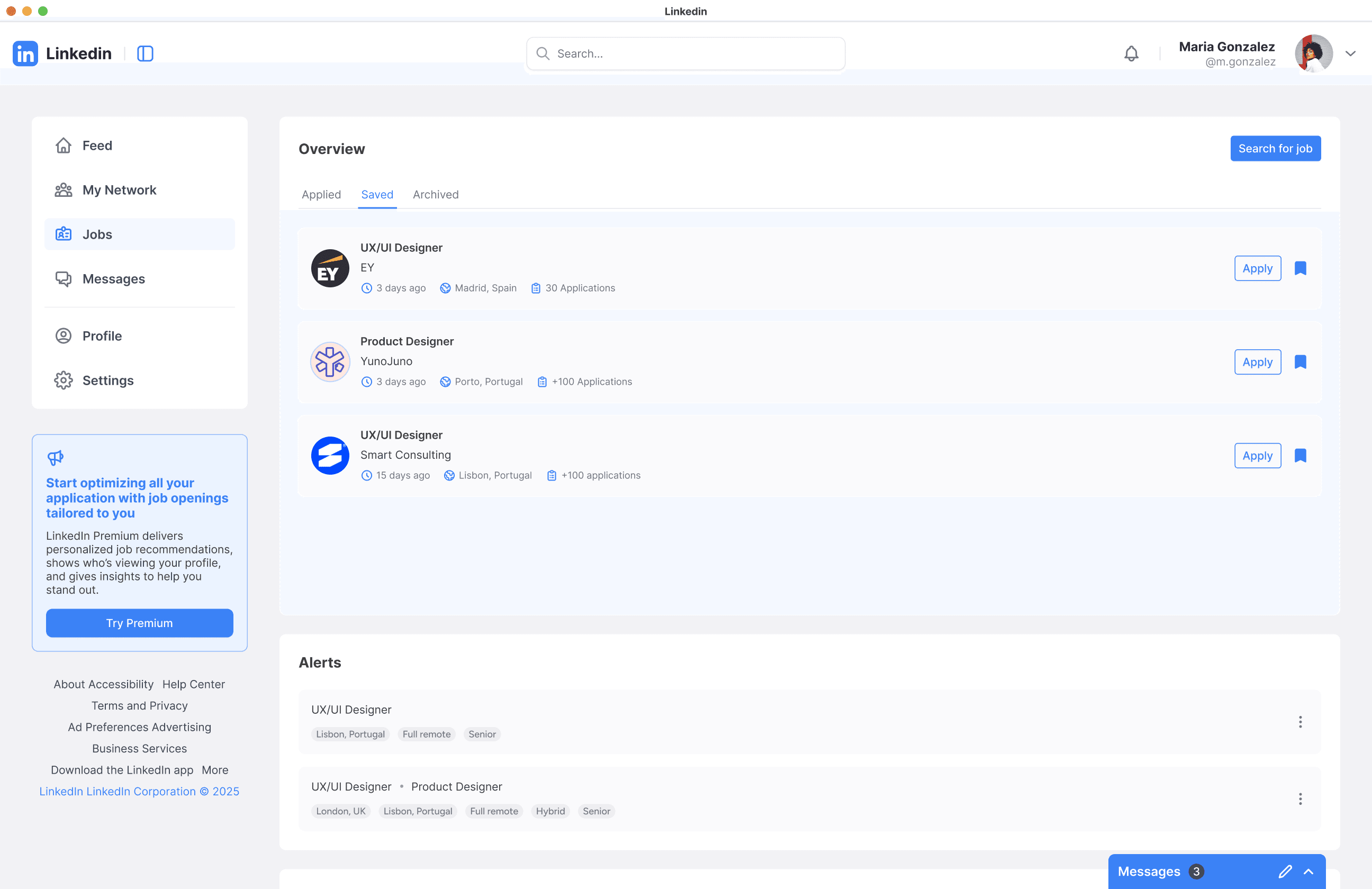This screenshot has height=889, width=1372.
Task: Toggle bookmark for YunoJuno Product Designer
Action: [x=1301, y=362]
